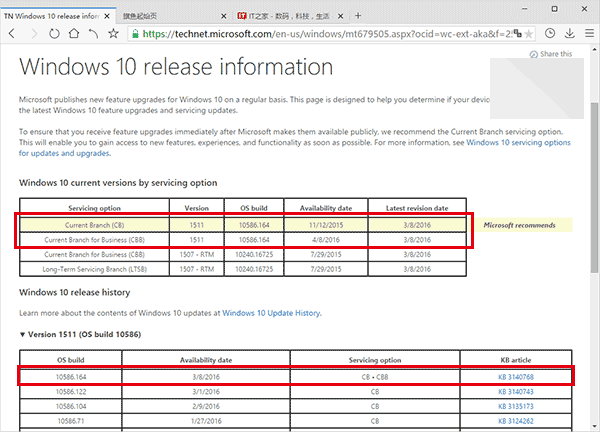Open the Windows 10 Update History link
The height and width of the screenshot is (432, 600).
tap(272, 313)
